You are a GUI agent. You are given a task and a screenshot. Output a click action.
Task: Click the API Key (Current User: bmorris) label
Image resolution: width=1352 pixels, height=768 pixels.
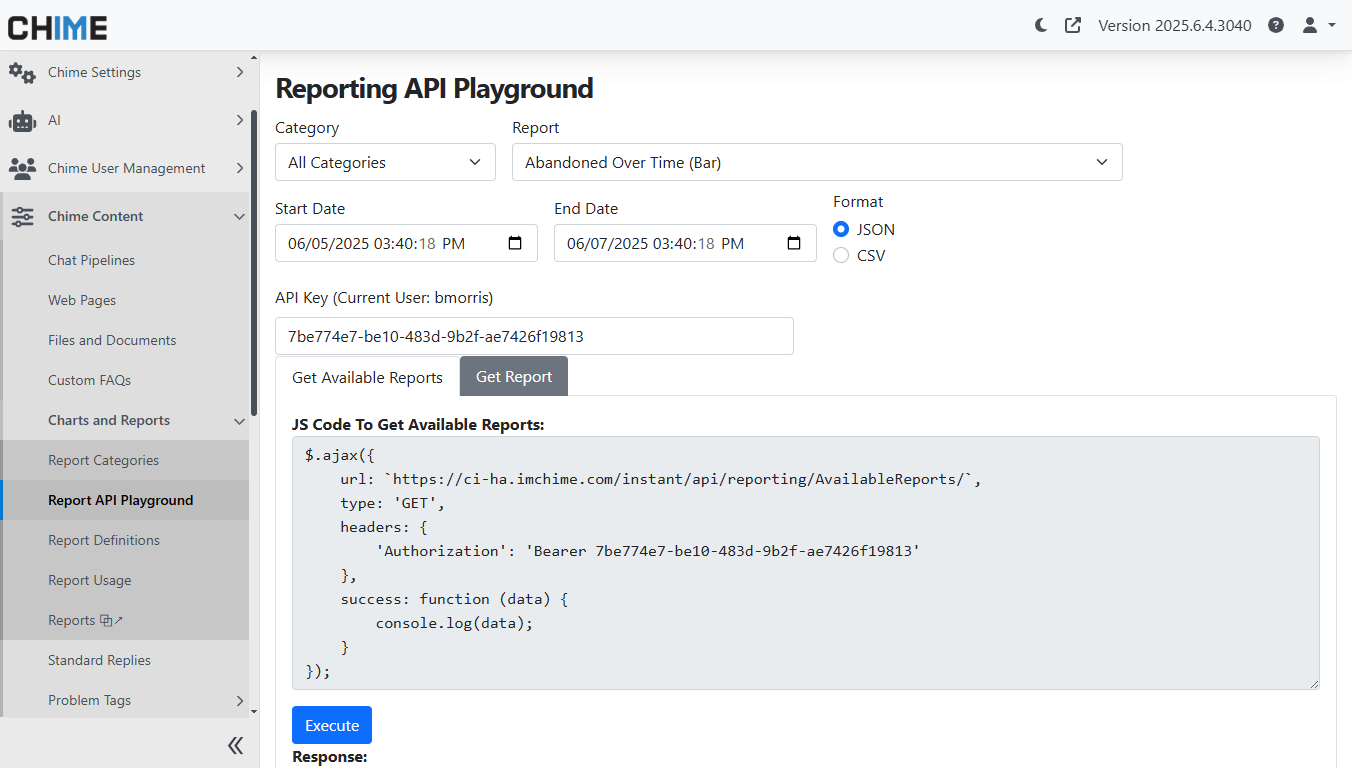[x=384, y=297]
